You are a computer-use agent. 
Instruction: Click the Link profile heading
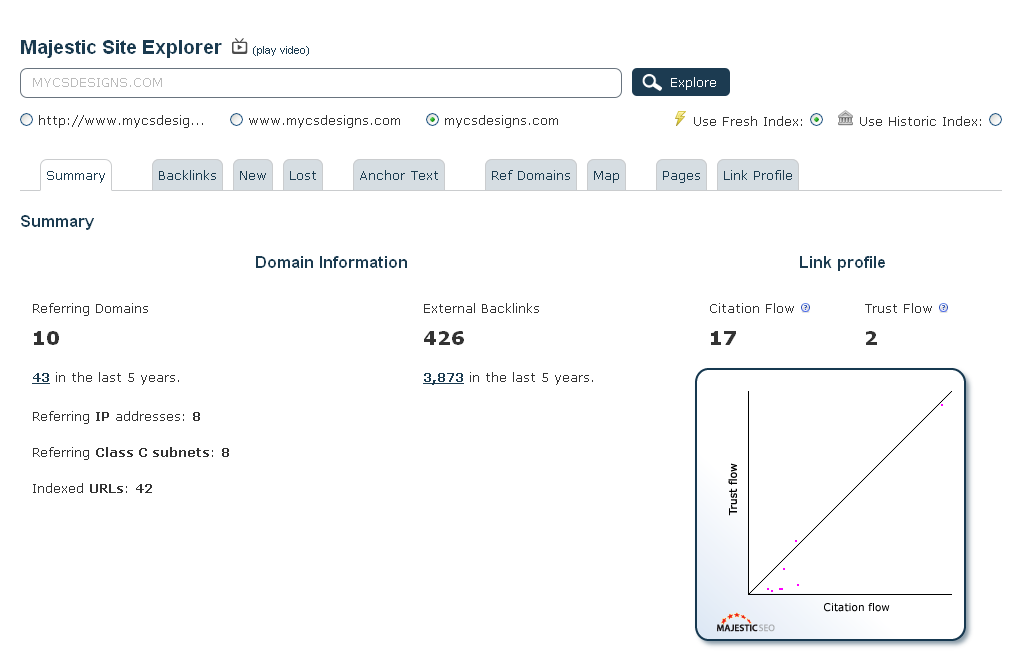(x=842, y=262)
